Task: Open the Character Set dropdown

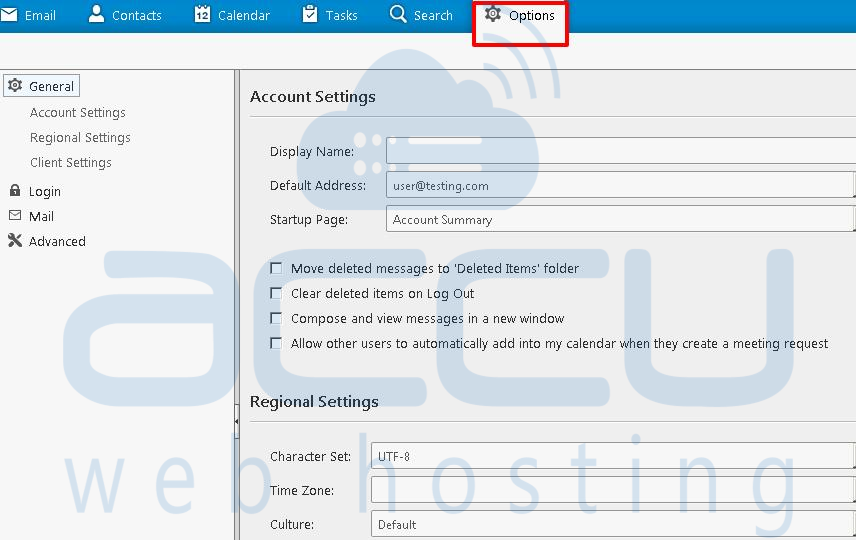Action: pyautogui.click(x=613, y=456)
